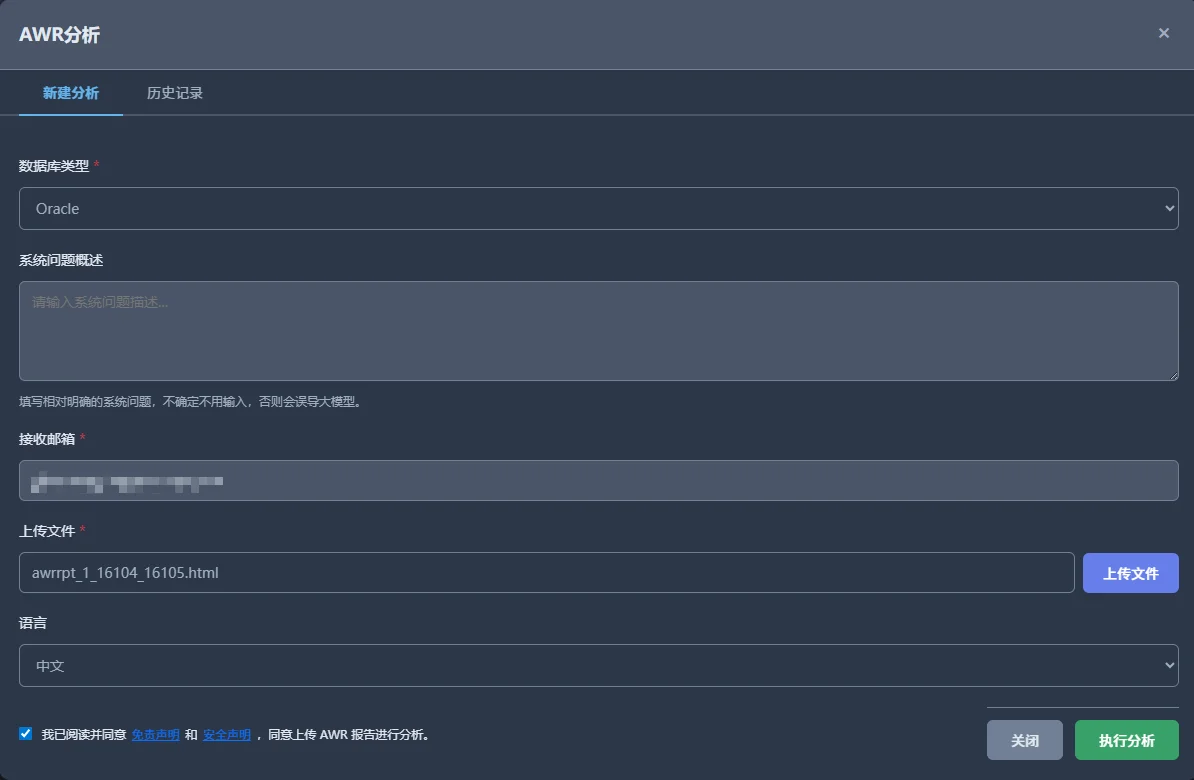Viewport: 1194px width, 780px height.
Task: Uncheck the agreement checkbox
Action: click(26, 734)
